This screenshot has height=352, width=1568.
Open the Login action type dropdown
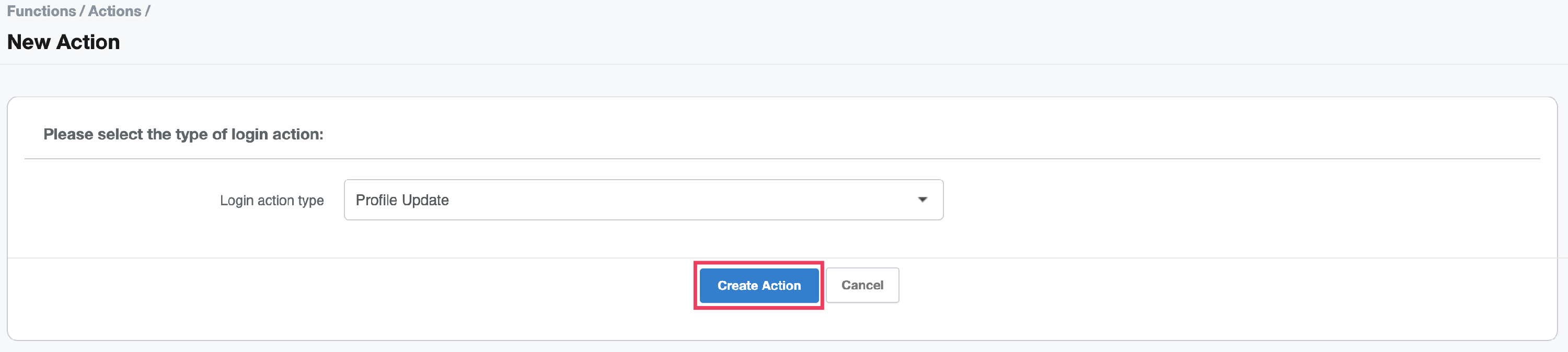[x=643, y=200]
